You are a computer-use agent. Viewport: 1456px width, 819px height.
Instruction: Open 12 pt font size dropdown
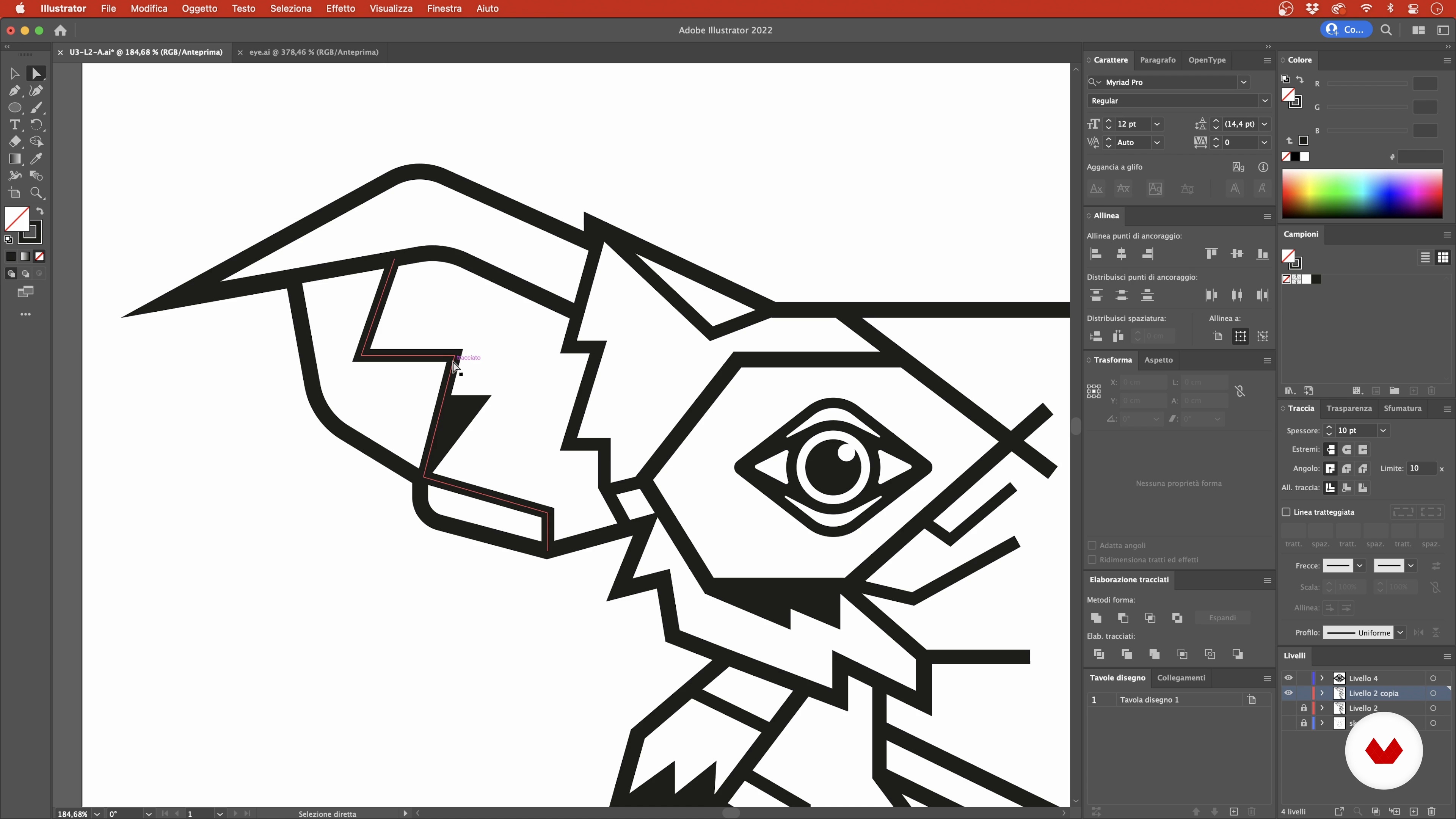1157,124
